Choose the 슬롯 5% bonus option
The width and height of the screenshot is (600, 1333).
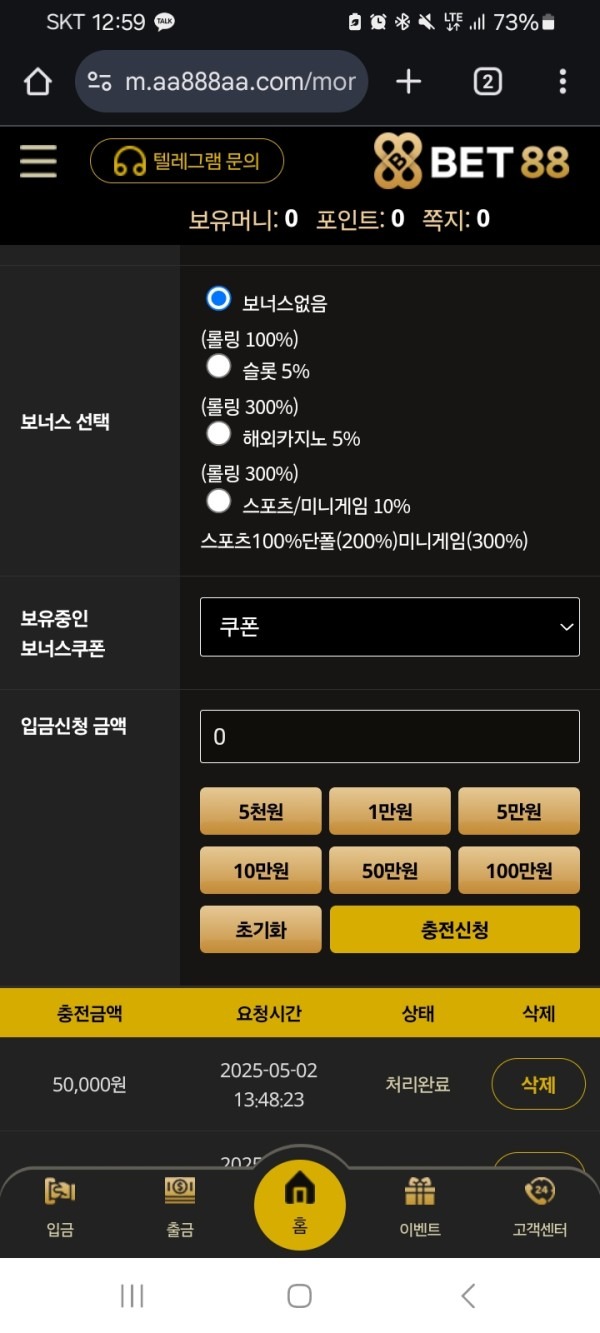pyautogui.click(x=218, y=367)
